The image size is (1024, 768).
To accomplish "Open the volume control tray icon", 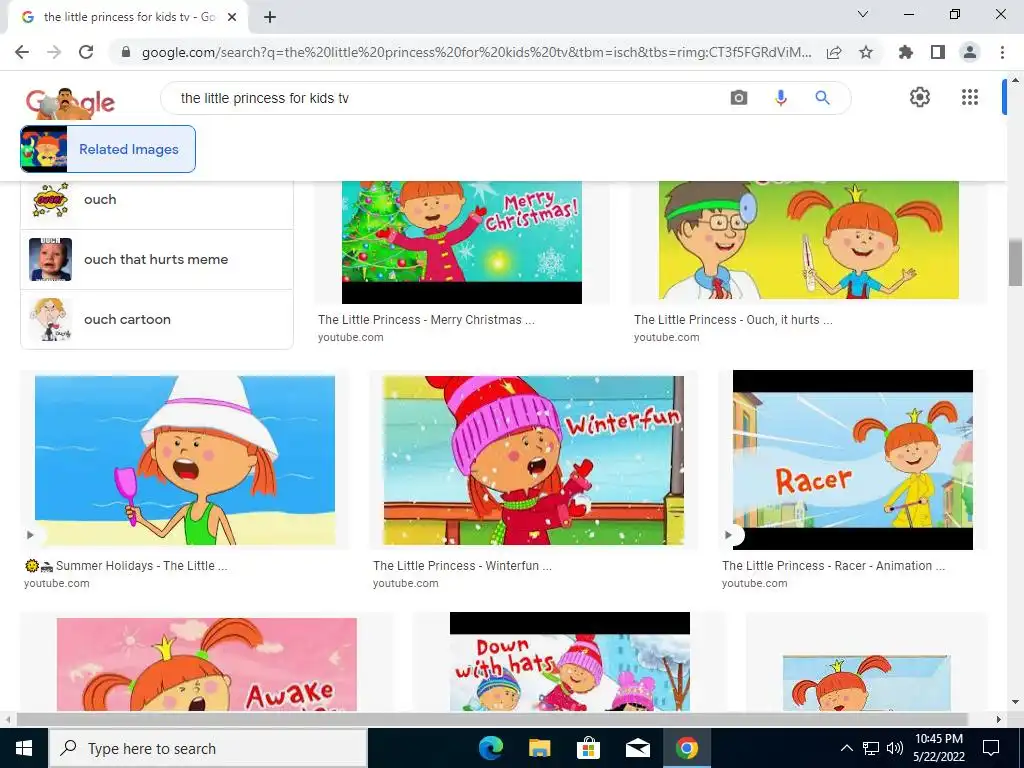I will click(895, 748).
